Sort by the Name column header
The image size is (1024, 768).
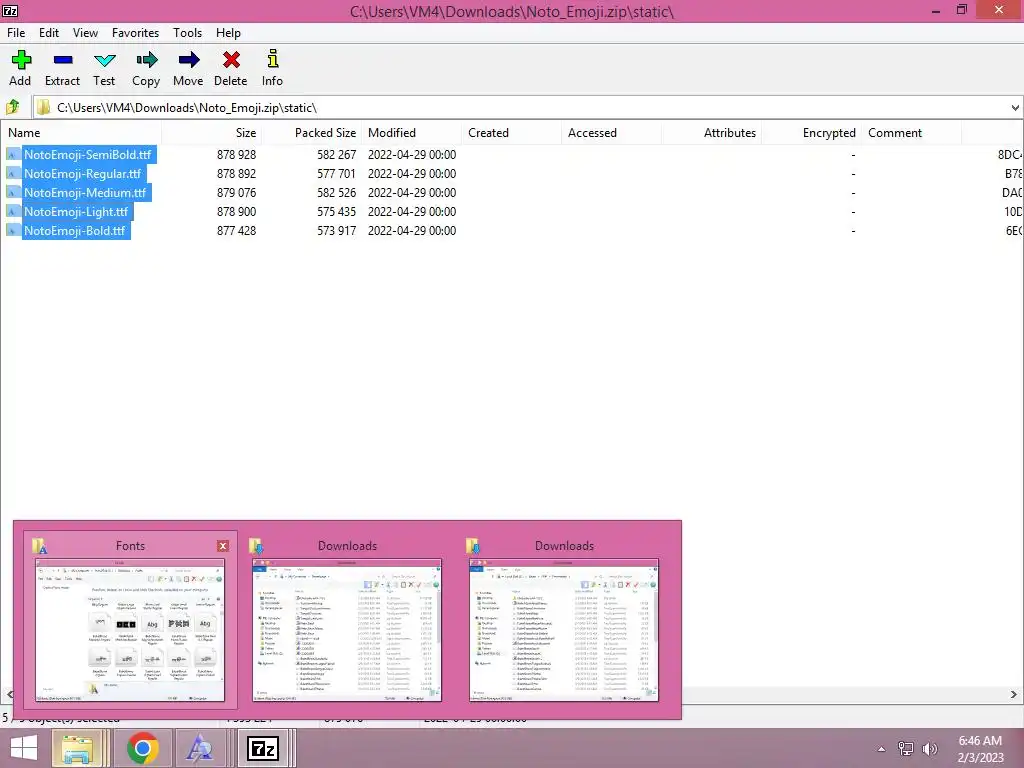tap(81, 133)
